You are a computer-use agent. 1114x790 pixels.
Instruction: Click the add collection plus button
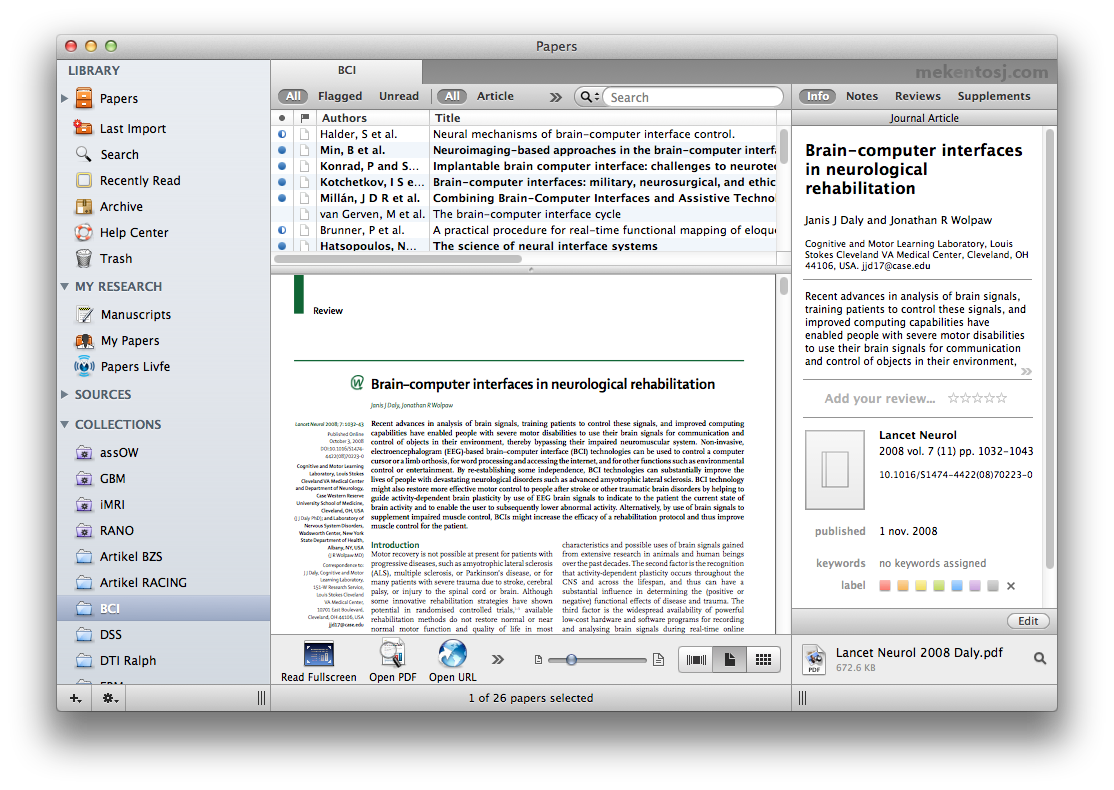click(76, 699)
